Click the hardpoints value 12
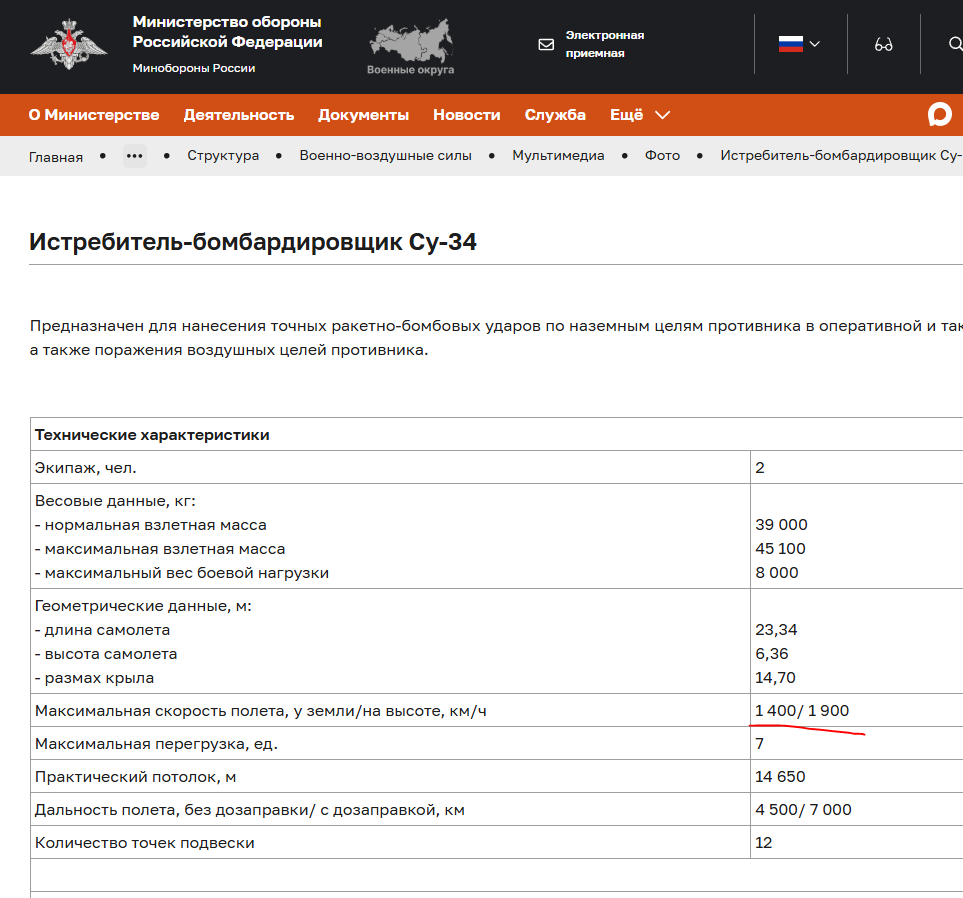Screen dimensions: 963x898 pos(763,843)
